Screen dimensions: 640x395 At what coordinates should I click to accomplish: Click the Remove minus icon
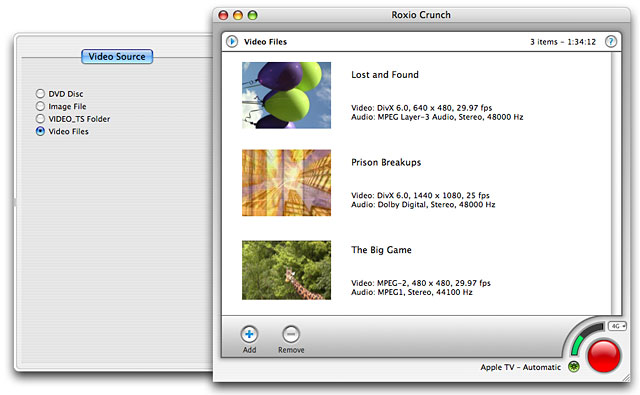click(x=291, y=335)
